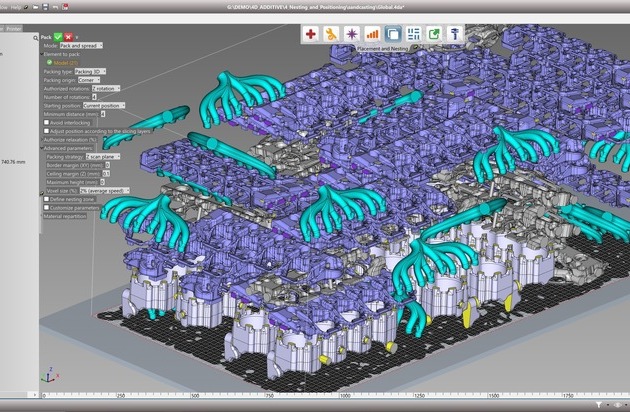Click the save disk icon in title bar
The image size is (630, 412).
[x=36, y=6]
